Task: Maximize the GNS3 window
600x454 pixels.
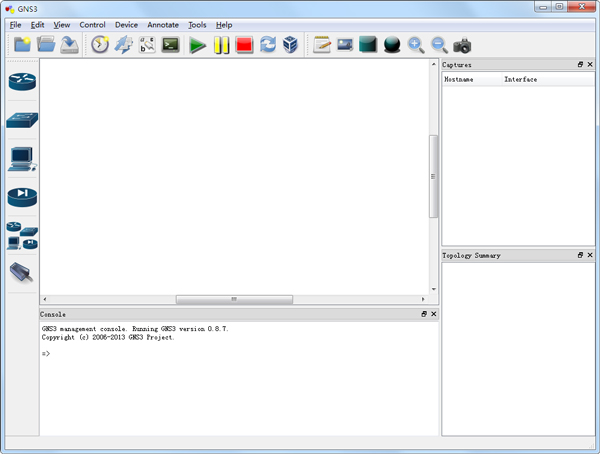Action: (x=559, y=7)
